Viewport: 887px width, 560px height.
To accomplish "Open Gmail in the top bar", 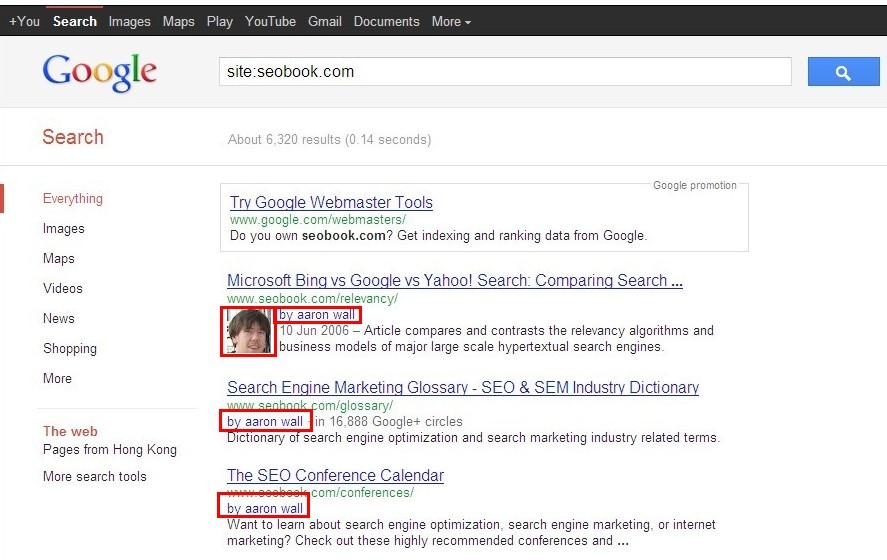I will pos(325,21).
